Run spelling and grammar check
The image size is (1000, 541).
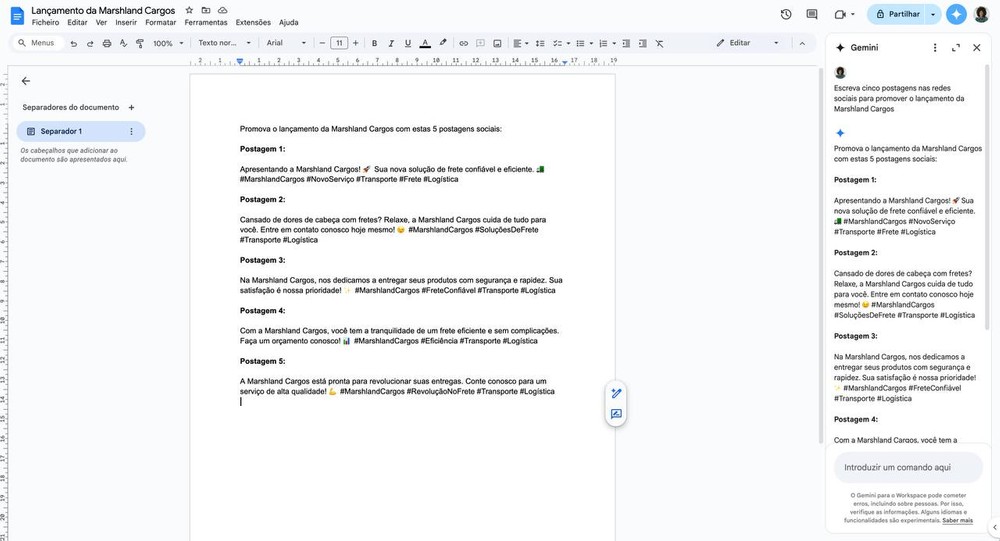click(x=123, y=43)
